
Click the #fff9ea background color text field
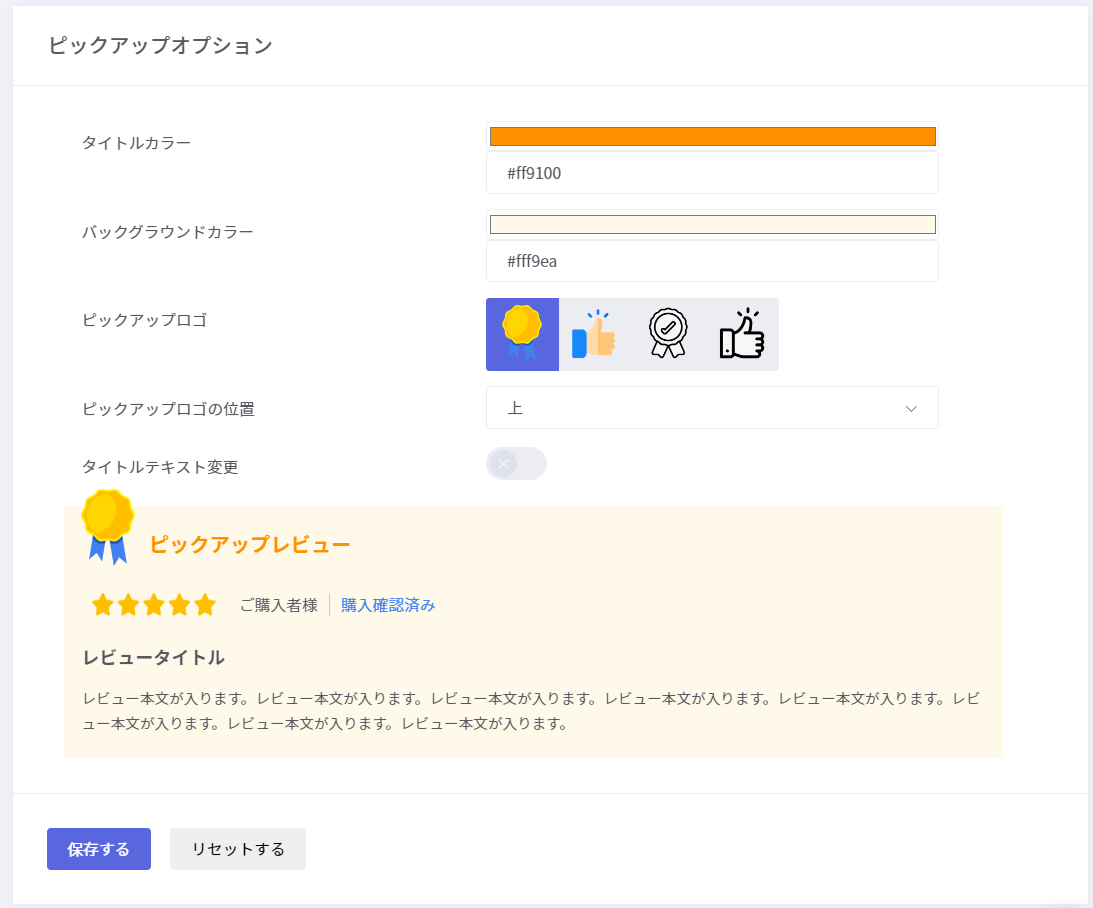tap(712, 261)
